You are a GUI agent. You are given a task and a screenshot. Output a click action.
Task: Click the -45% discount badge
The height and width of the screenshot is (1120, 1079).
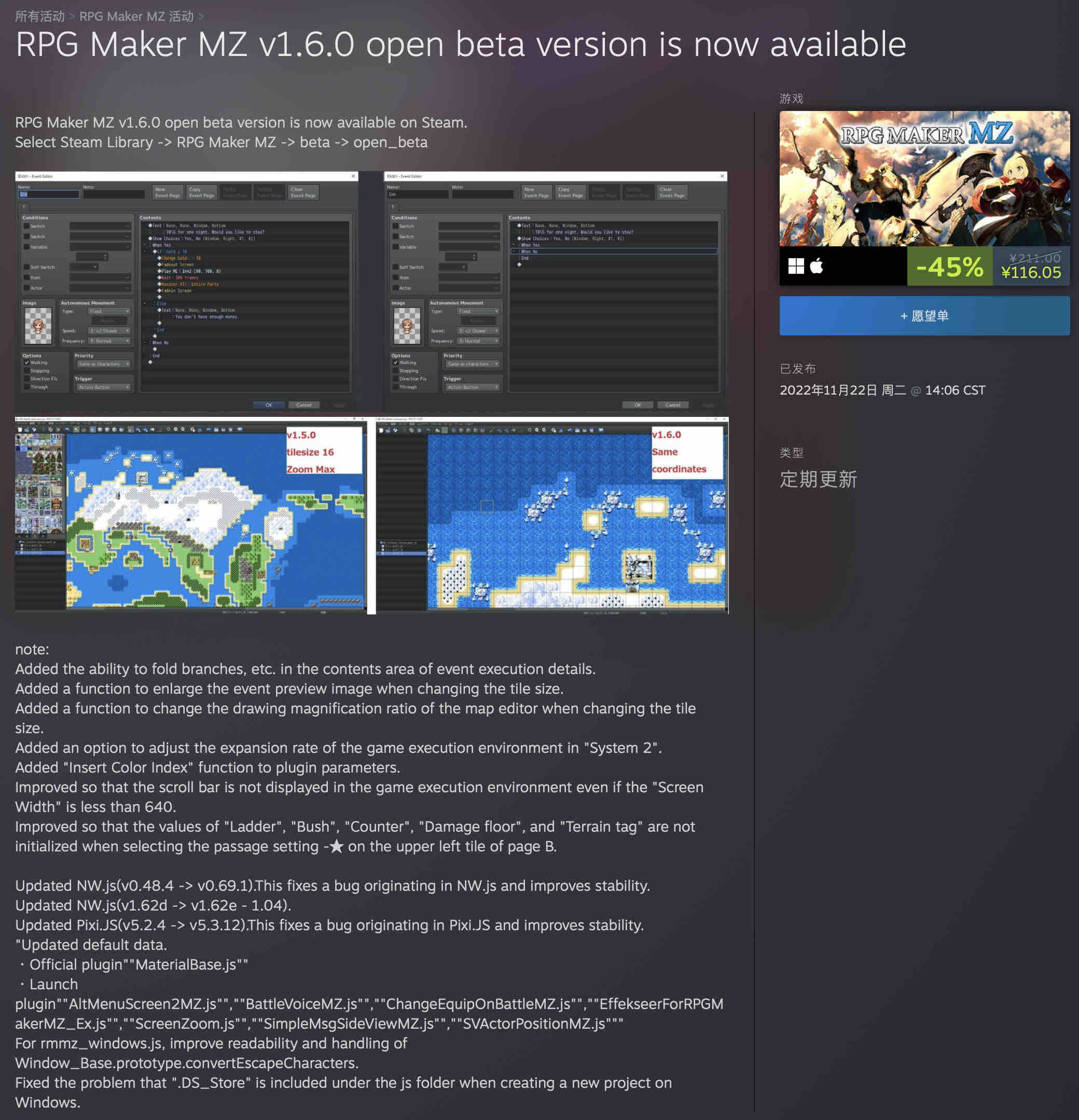[949, 267]
